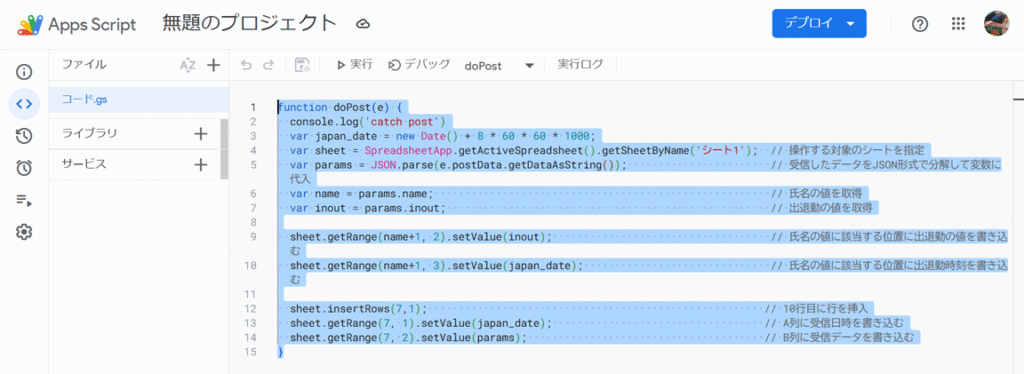Screen dimensions: 1024x374
Task: Open the doPost function selector dropdown
Action: click(500, 65)
